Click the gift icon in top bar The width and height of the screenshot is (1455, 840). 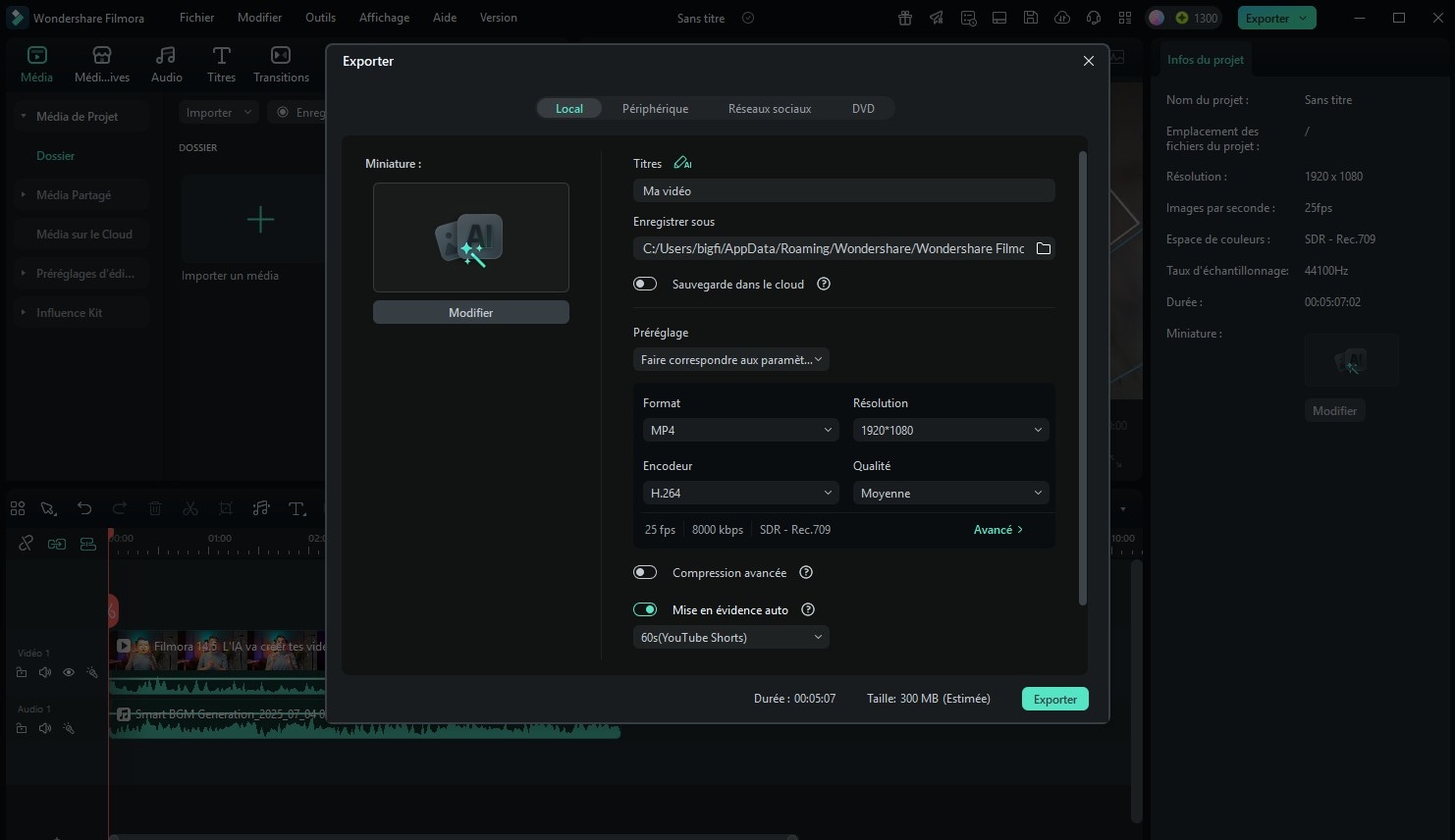905,18
